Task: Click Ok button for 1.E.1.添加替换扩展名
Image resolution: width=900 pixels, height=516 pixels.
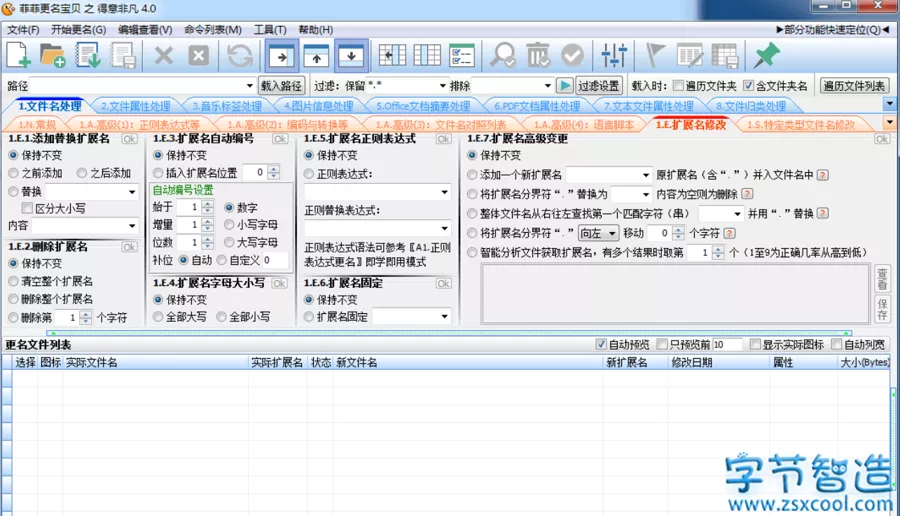Action: pos(129,138)
